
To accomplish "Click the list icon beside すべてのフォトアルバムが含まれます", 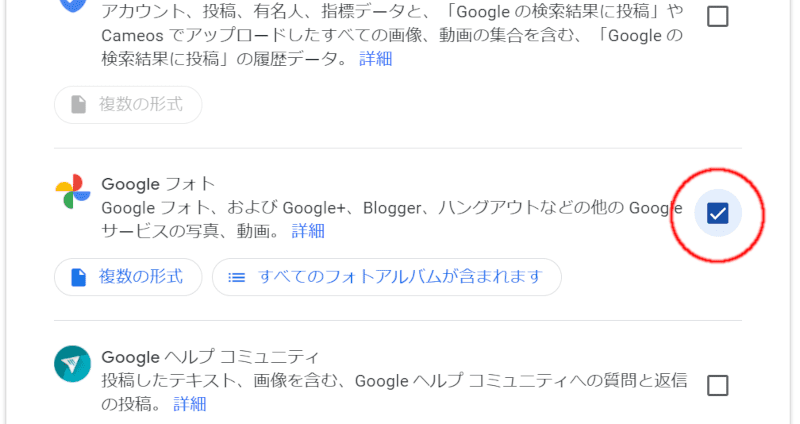I will [x=237, y=276].
